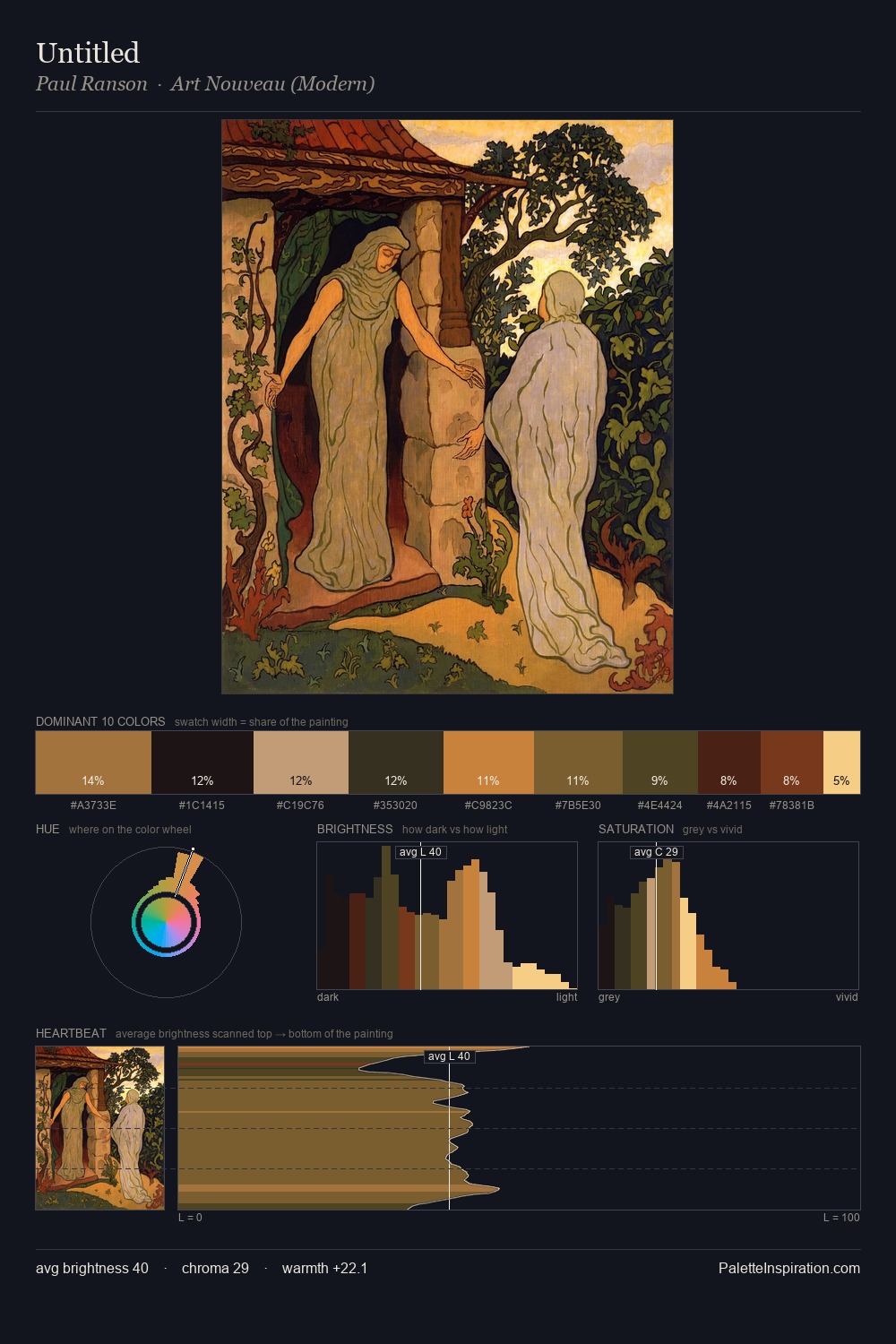The height and width of the screenshot is (1344, 896).
Task: Click the 'avg L 40' brightness label
Action: pyautogui.click(x=420, y=852)
